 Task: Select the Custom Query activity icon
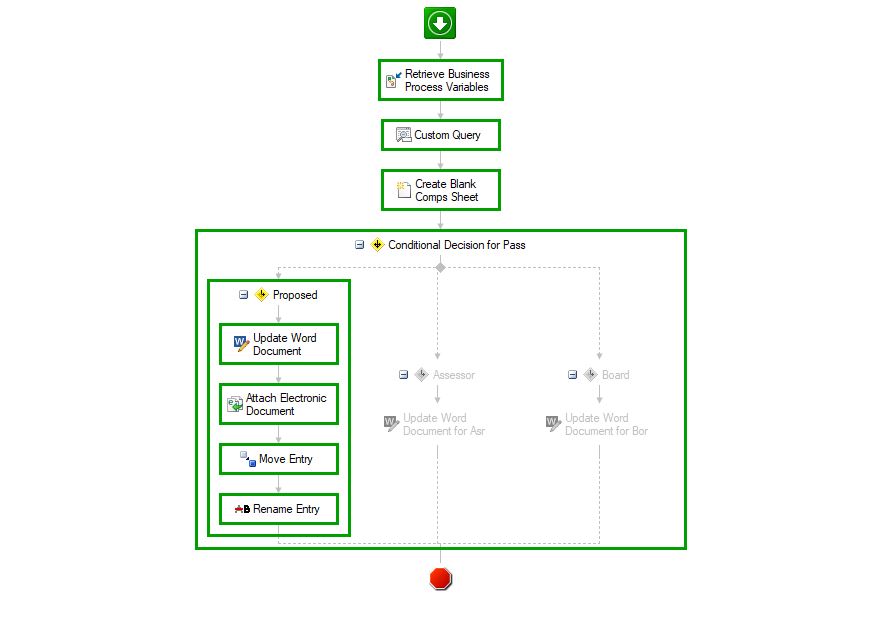(x=403, y=135)
